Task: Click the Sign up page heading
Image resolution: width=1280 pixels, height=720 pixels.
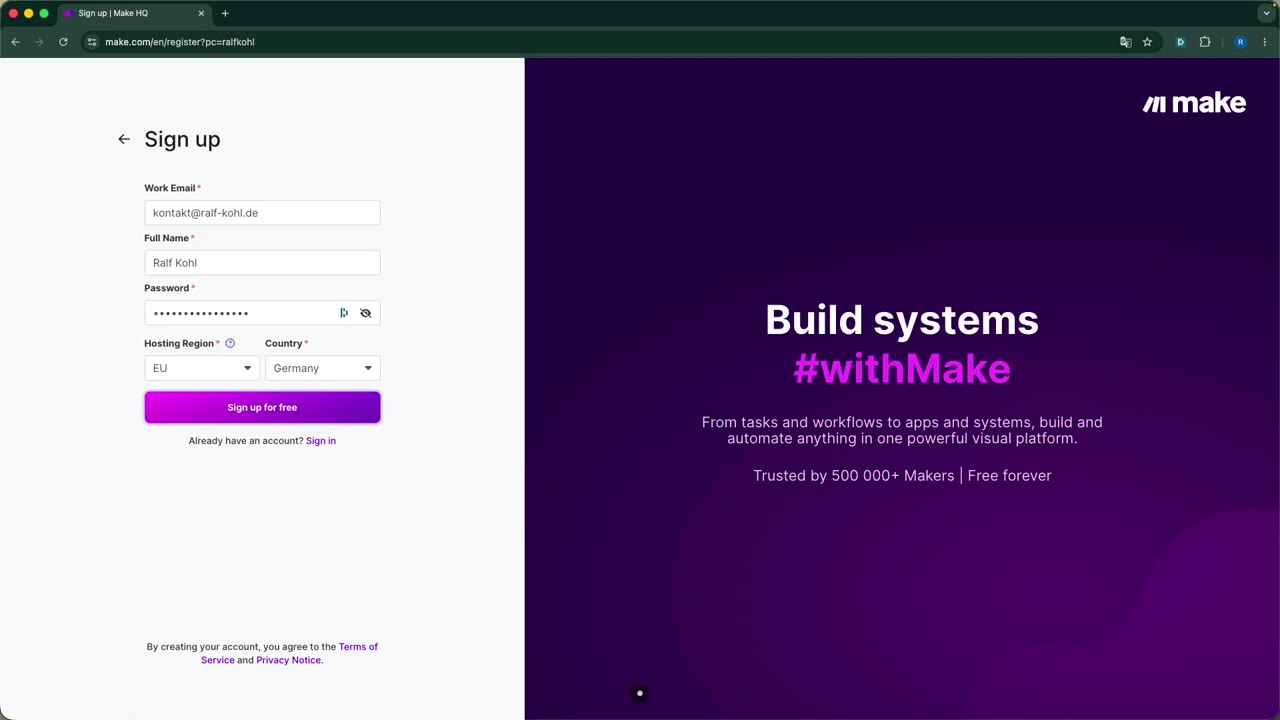Action: click(182, 139)
